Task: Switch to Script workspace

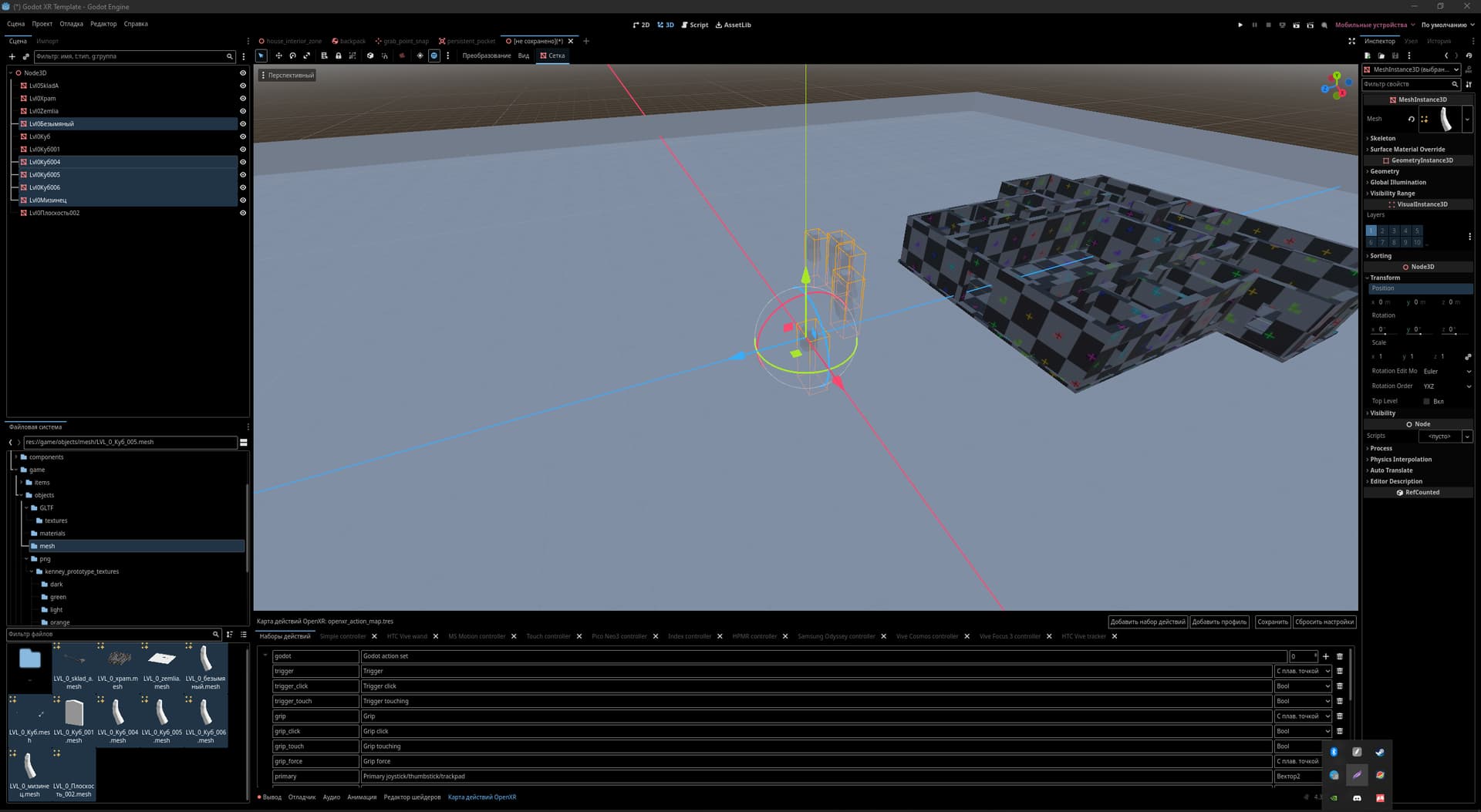Action: click(x=694, y=25)
